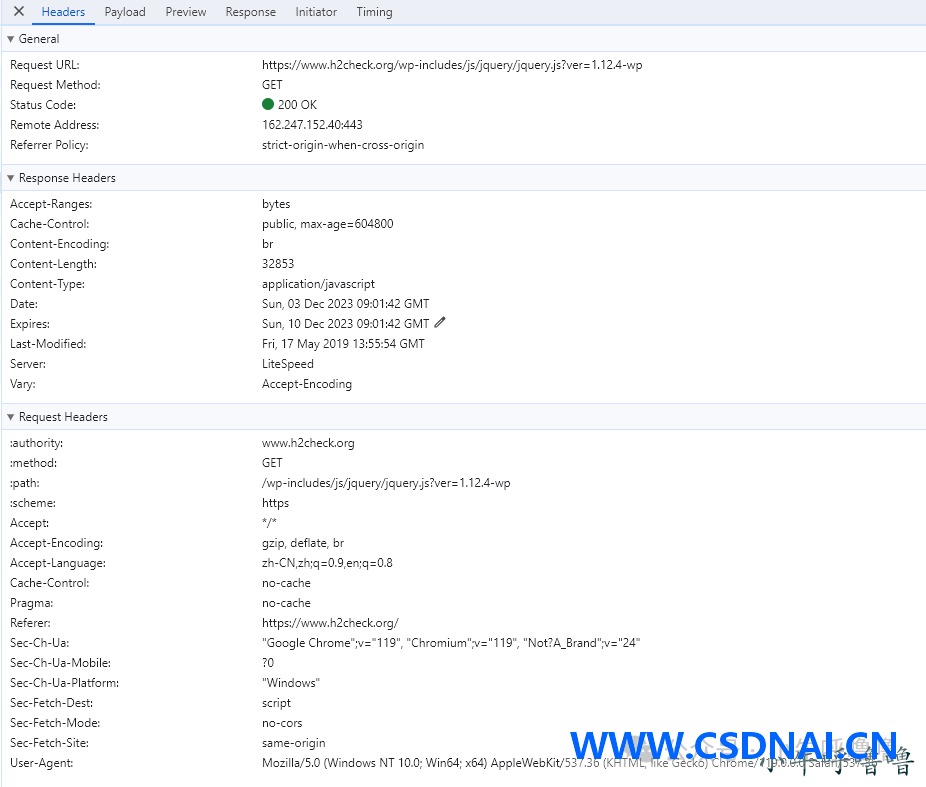
Task: Select the Content-Length value 32853
Action: pos(278,264)
